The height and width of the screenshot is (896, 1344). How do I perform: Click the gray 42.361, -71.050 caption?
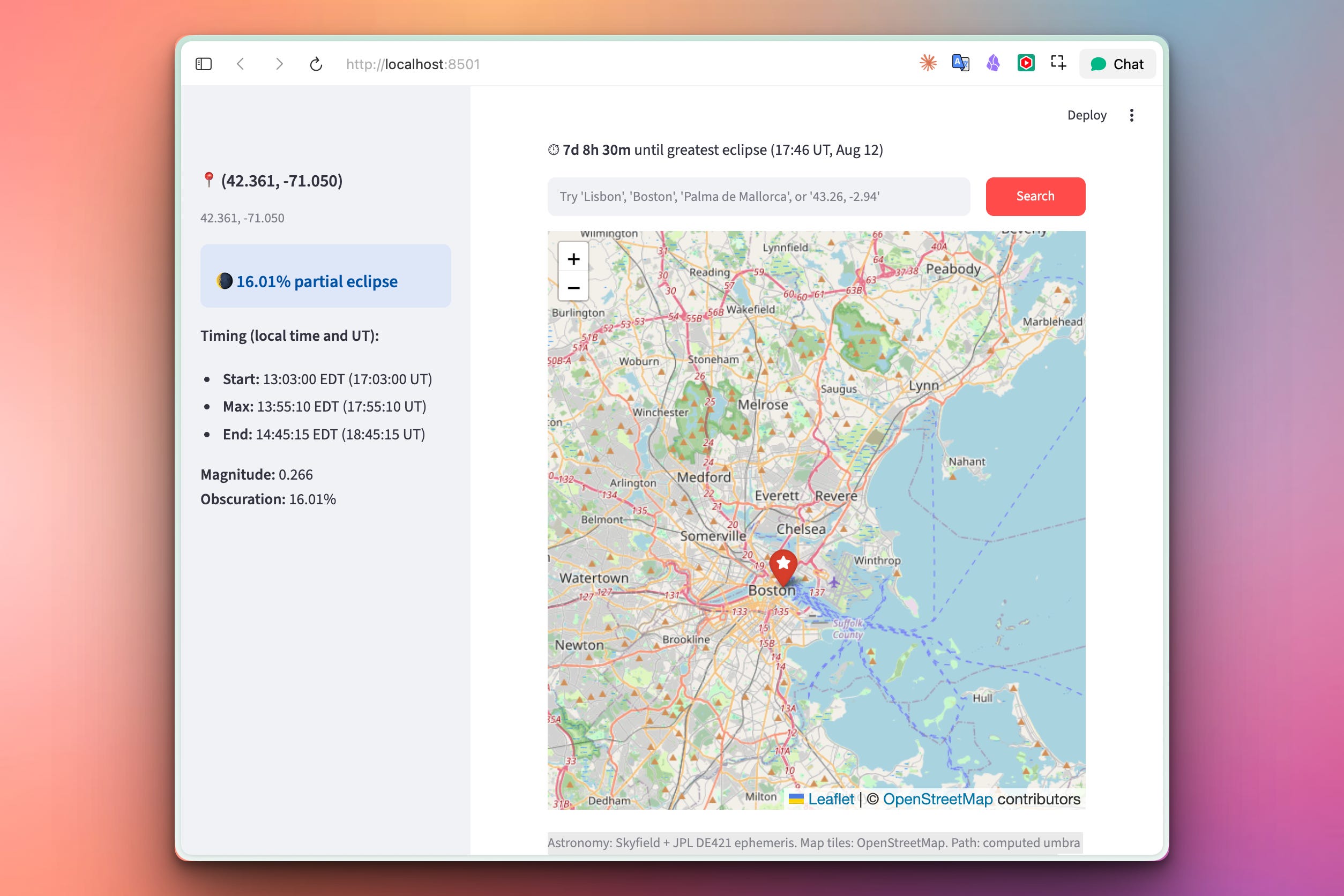click(x=242, y=218)
